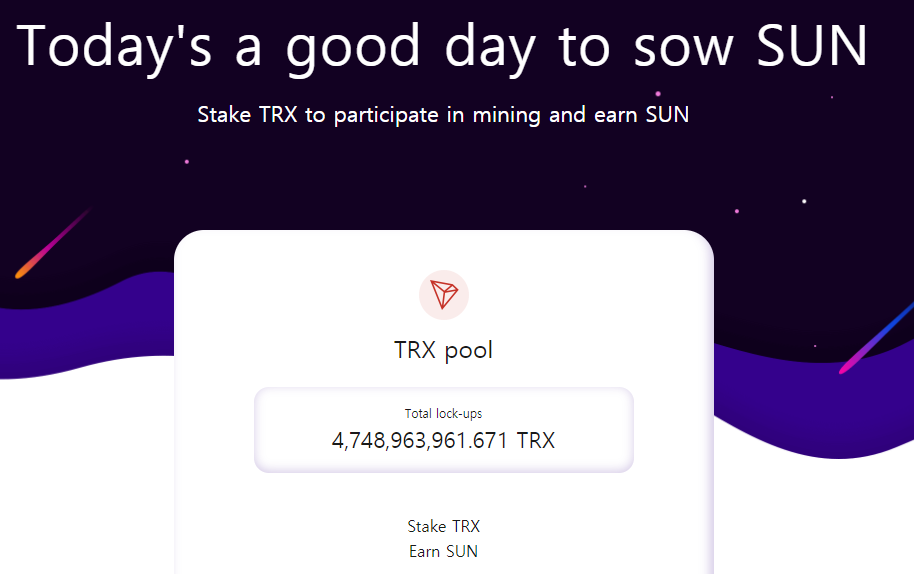Screen dimensions: 914x574
Task: Click the pink star beside the white star
Action: click(737, 211)
